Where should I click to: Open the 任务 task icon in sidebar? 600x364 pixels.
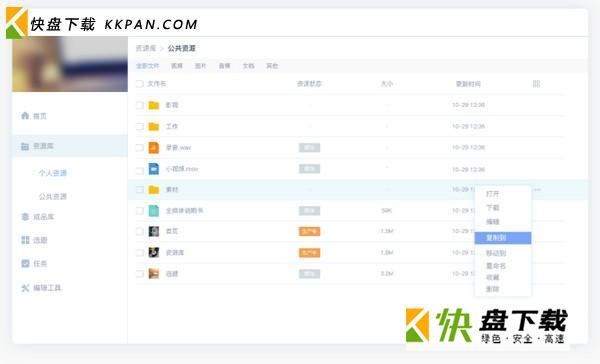pos(25,263)
